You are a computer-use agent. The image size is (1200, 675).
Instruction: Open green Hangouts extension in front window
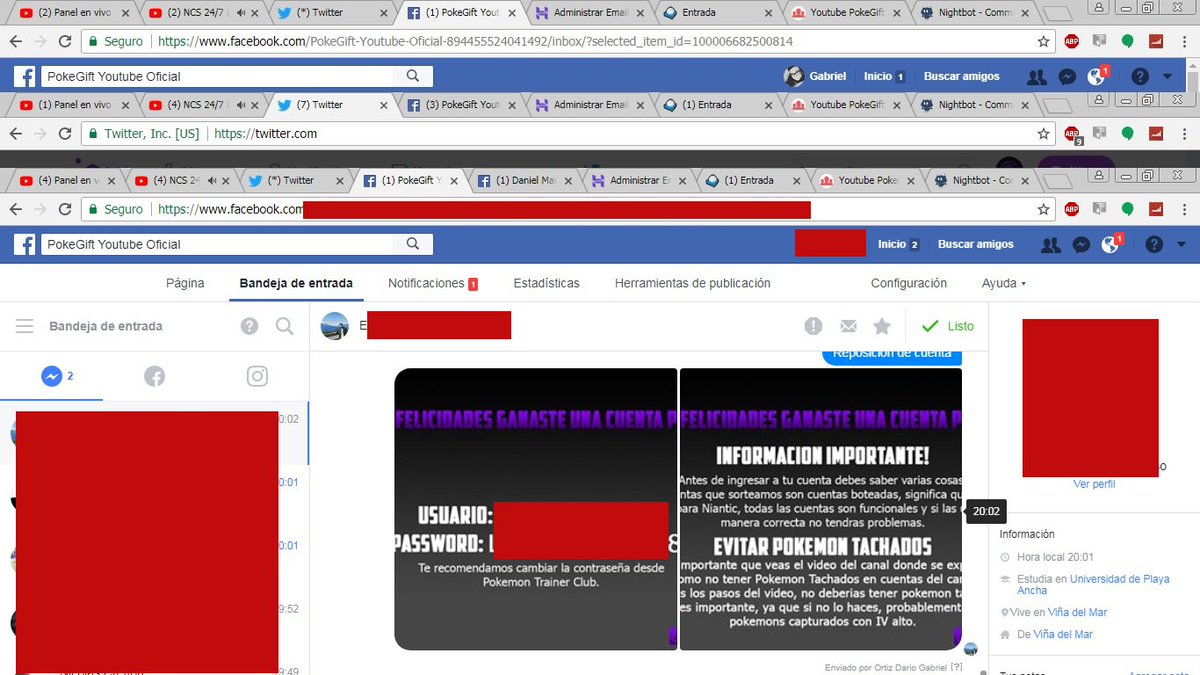pyautogui.click(x=1127, y=209)
